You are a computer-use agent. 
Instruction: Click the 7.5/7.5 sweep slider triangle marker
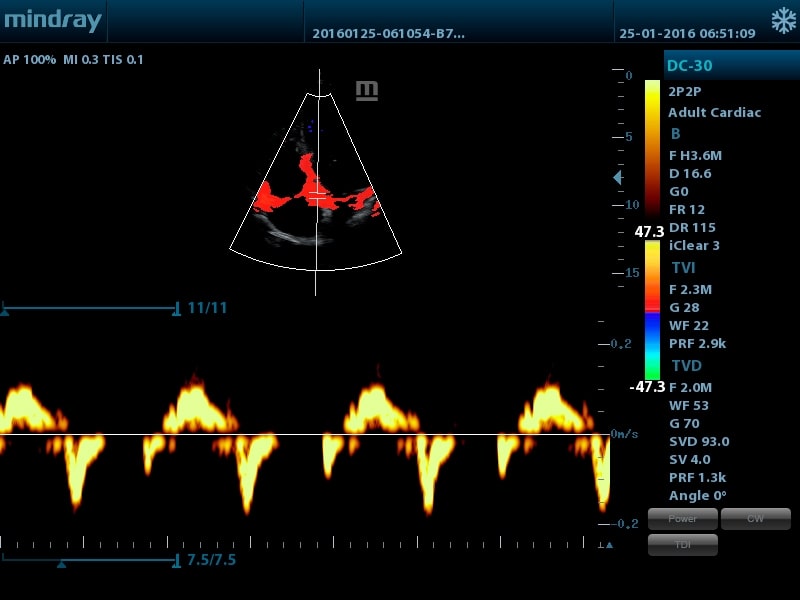click(61, 564)
